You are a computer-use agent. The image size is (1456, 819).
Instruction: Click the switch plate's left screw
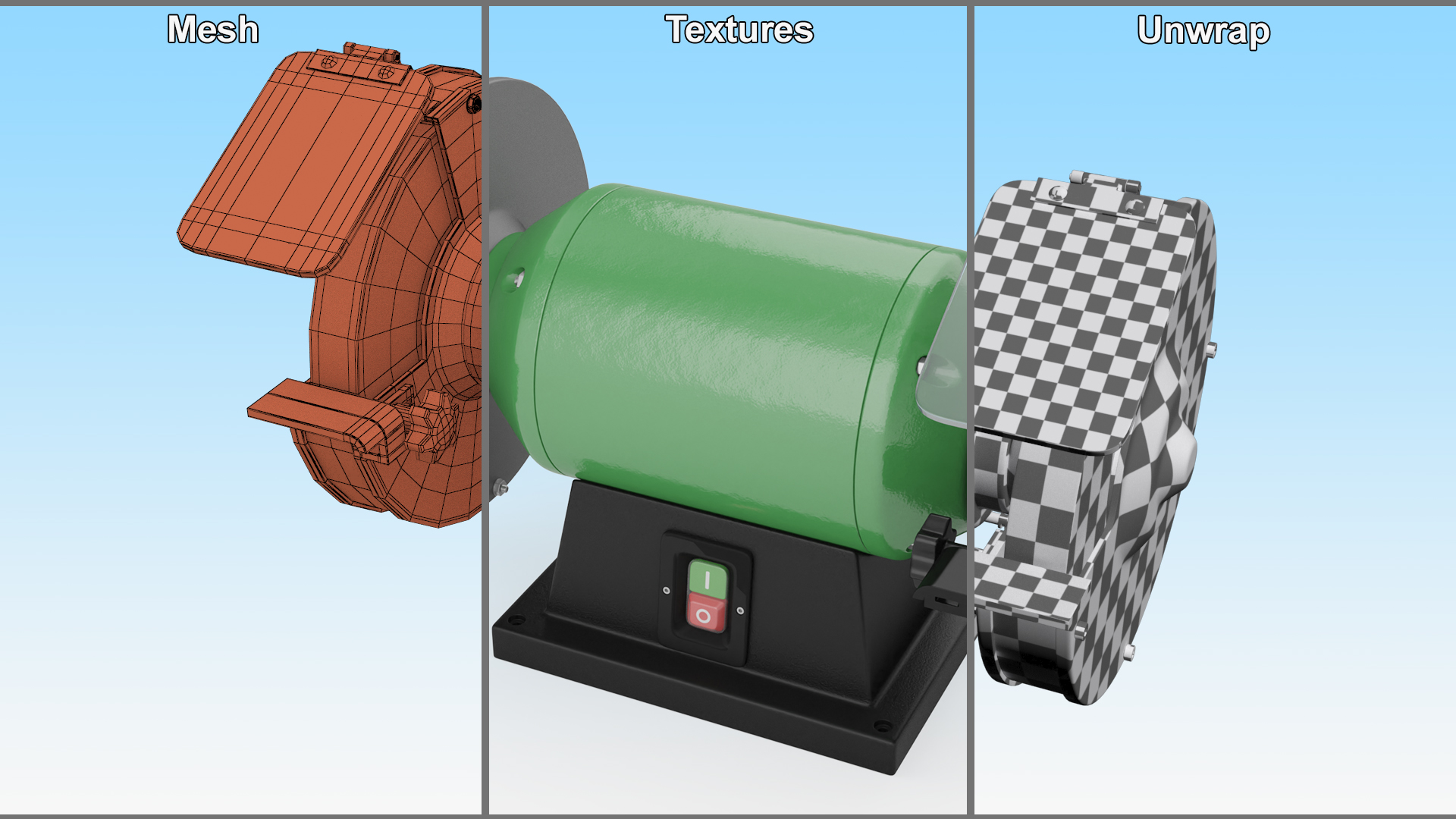coord(667,590)
